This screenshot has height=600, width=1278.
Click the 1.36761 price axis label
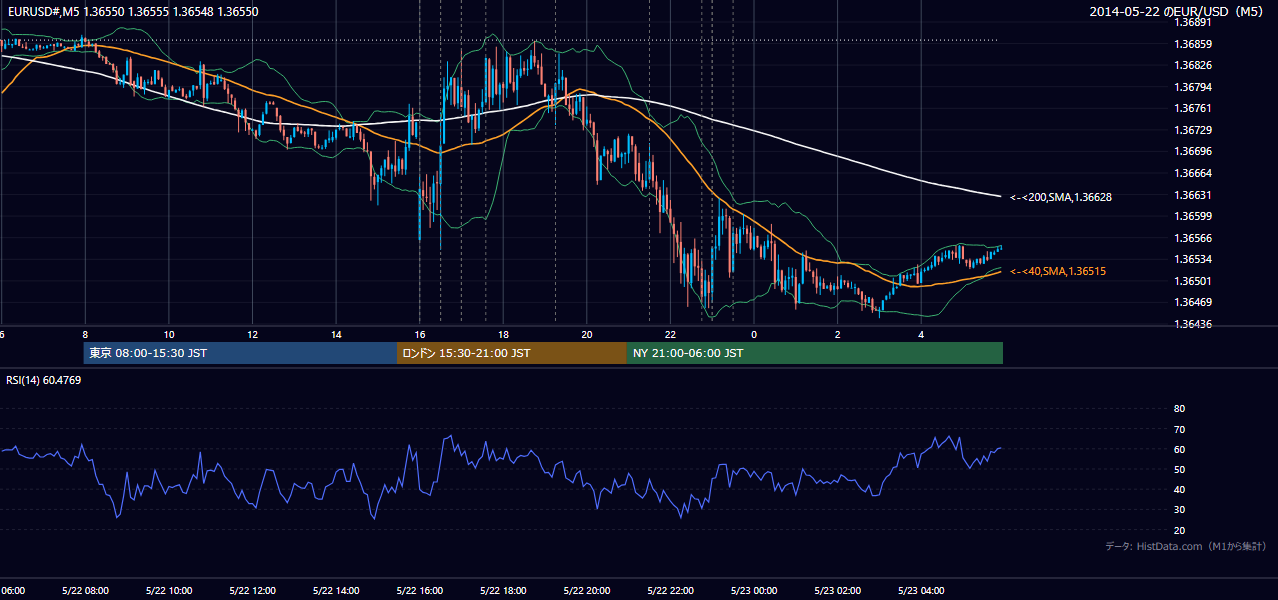tap(1192, 108)
